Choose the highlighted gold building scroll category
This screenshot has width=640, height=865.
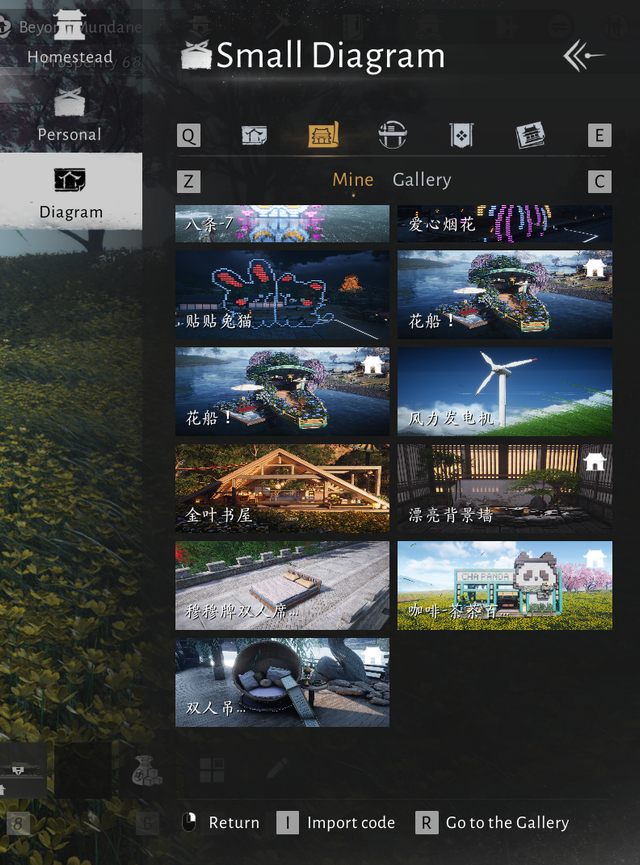pyautogui.click(x=323, y=135)
